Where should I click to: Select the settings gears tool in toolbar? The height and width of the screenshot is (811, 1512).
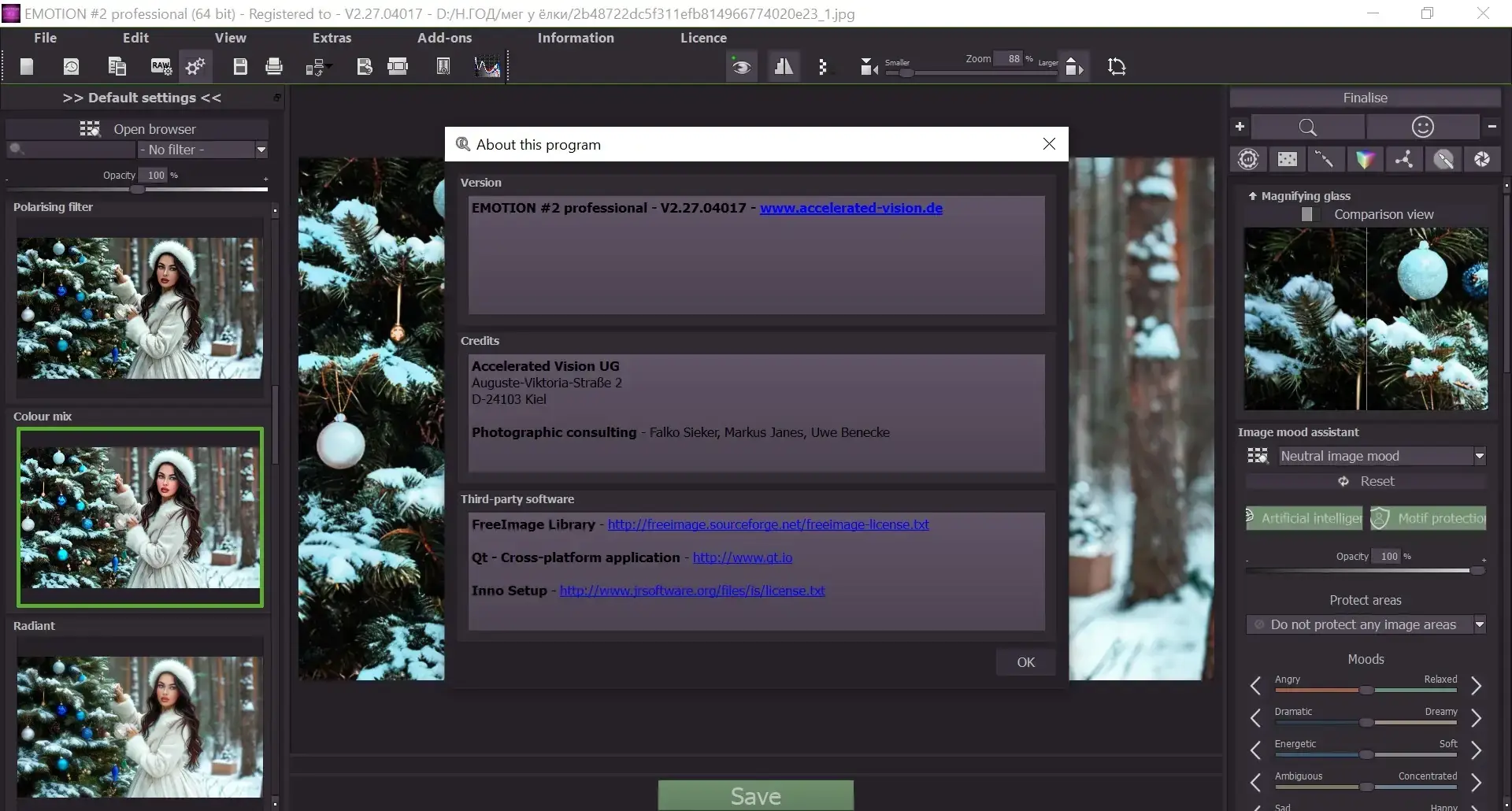pos(195,66)
